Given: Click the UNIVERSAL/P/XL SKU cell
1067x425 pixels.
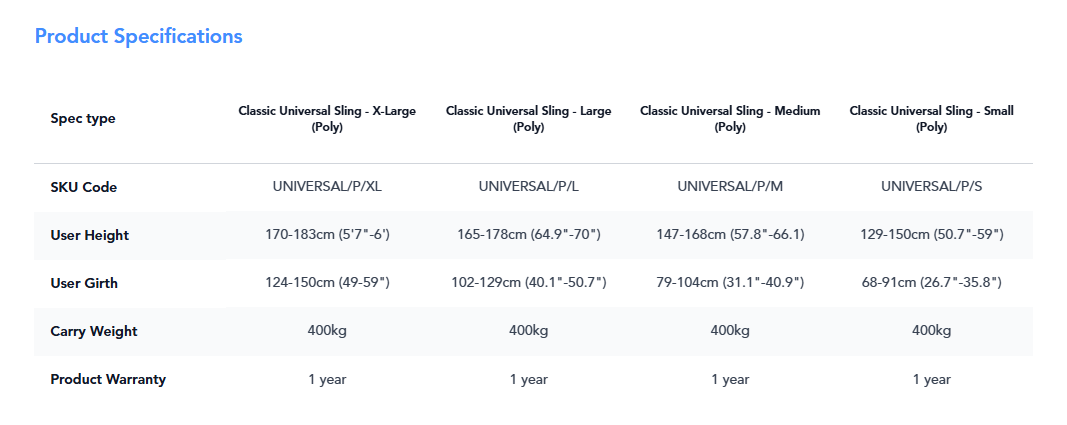Looking at the screenshot, I should 327,186.
